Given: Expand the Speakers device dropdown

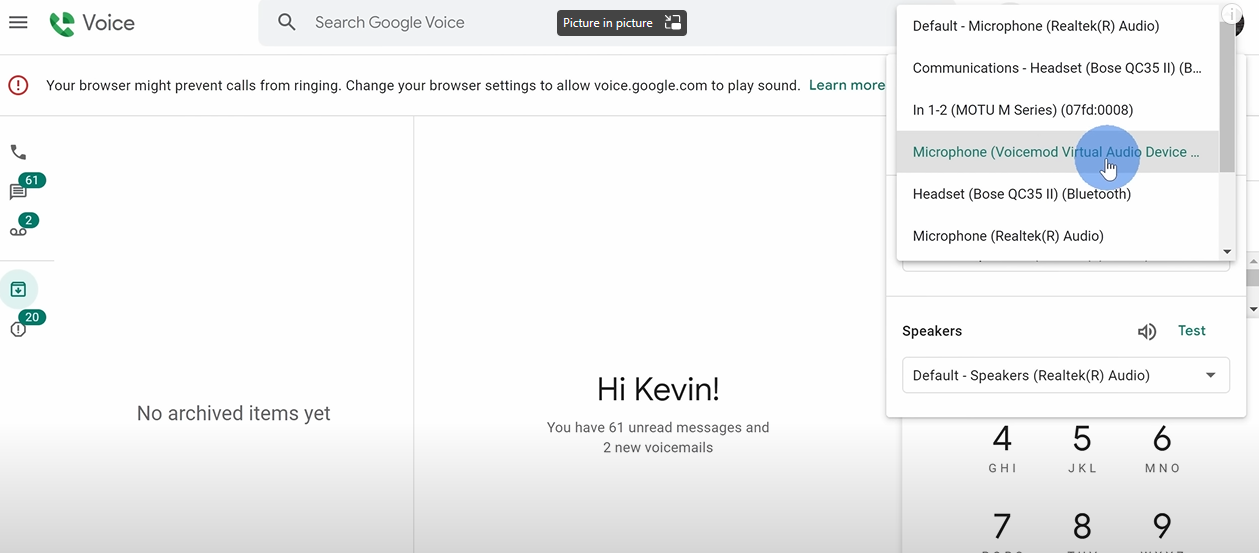Looking at the screenshot, I should pos(1066,376).
